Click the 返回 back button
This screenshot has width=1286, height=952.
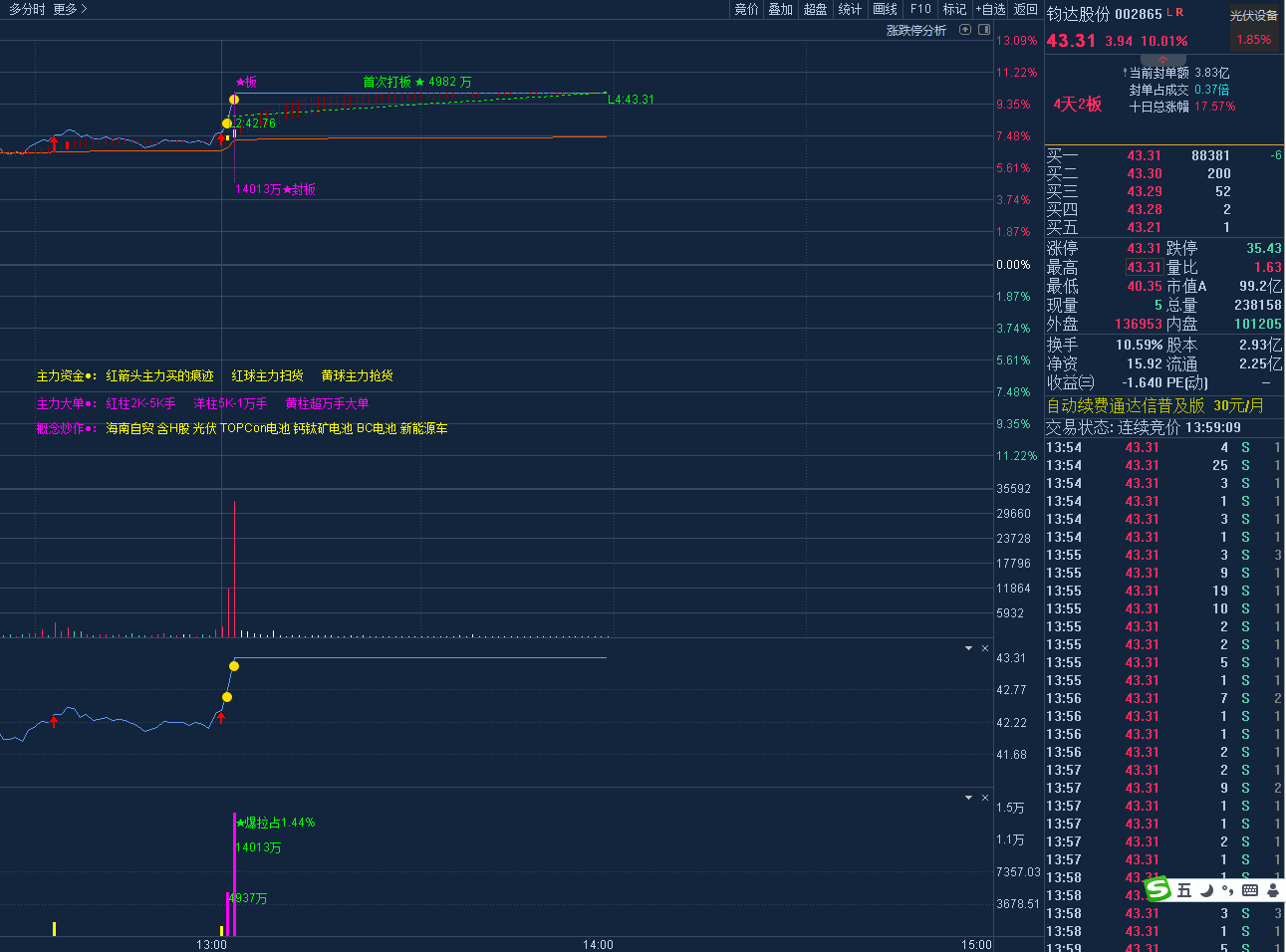point(1025,9)
